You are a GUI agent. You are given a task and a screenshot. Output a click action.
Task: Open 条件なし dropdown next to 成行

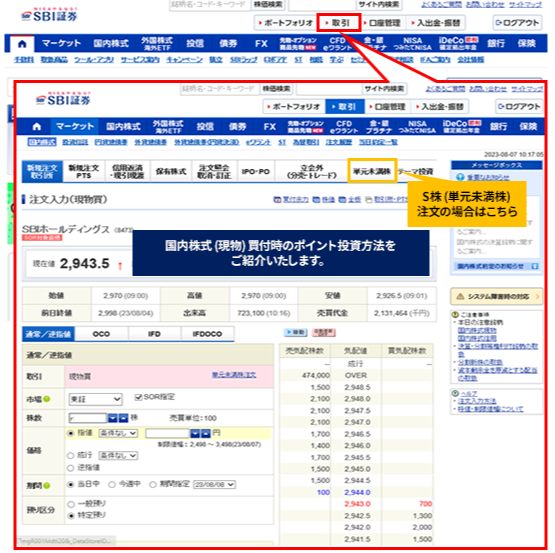118,455
